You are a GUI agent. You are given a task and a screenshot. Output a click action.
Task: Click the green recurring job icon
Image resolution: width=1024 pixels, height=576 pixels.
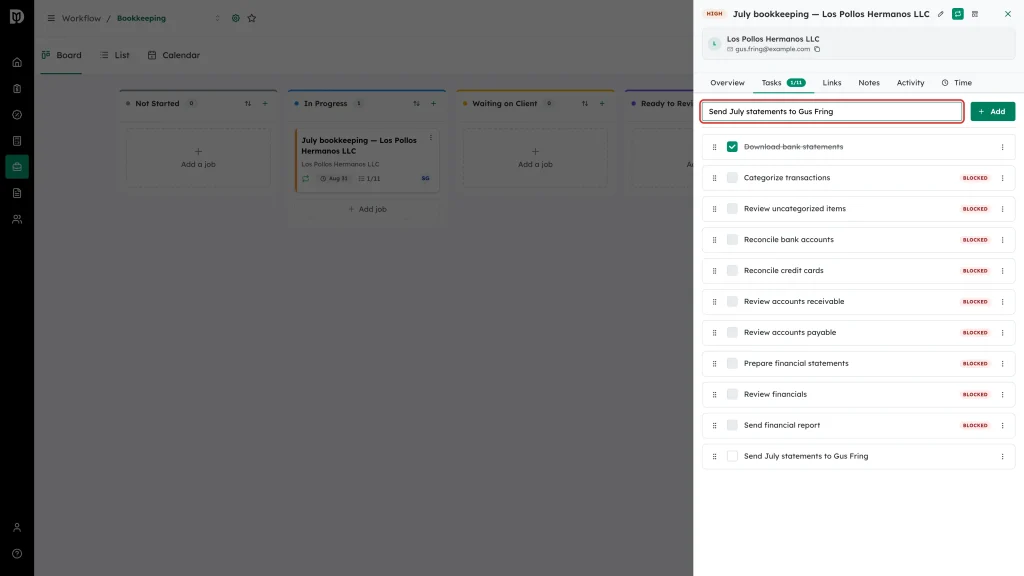[x=957, y=14]
